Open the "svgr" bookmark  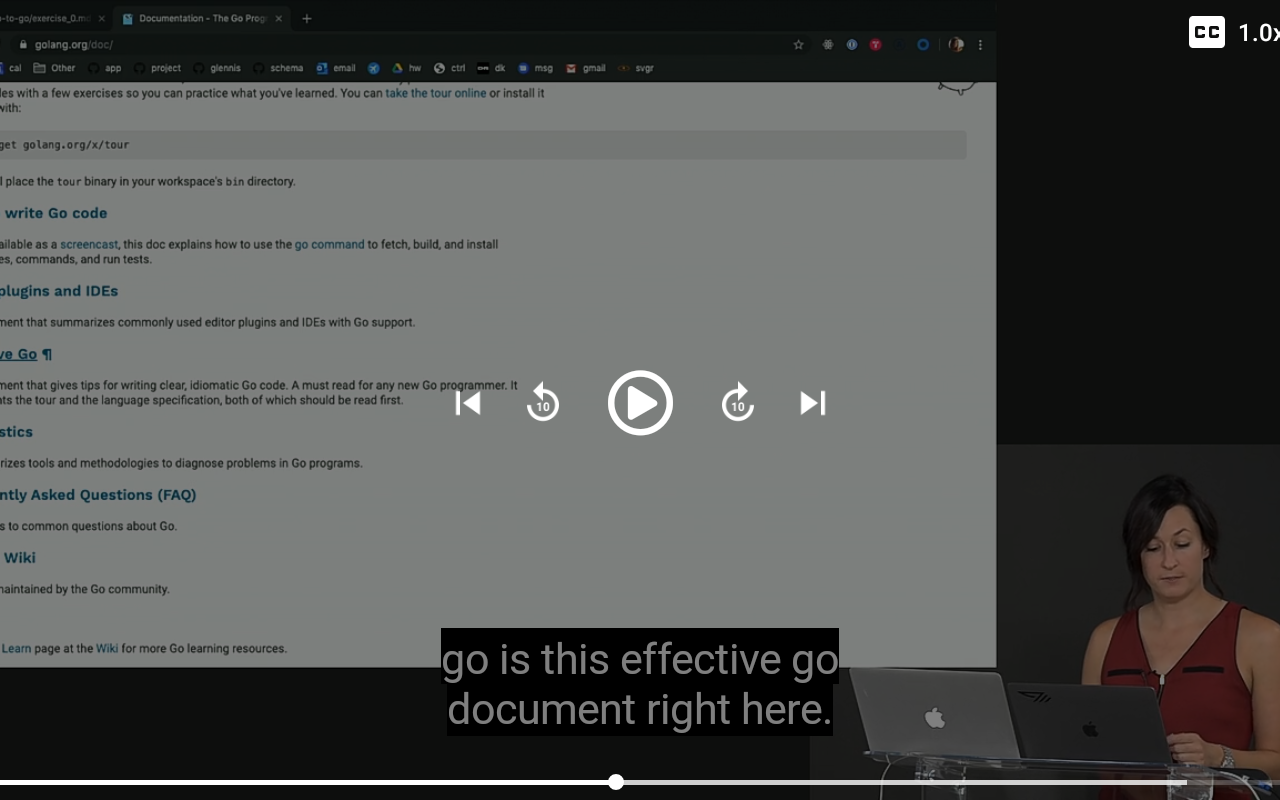coord(641,68)
